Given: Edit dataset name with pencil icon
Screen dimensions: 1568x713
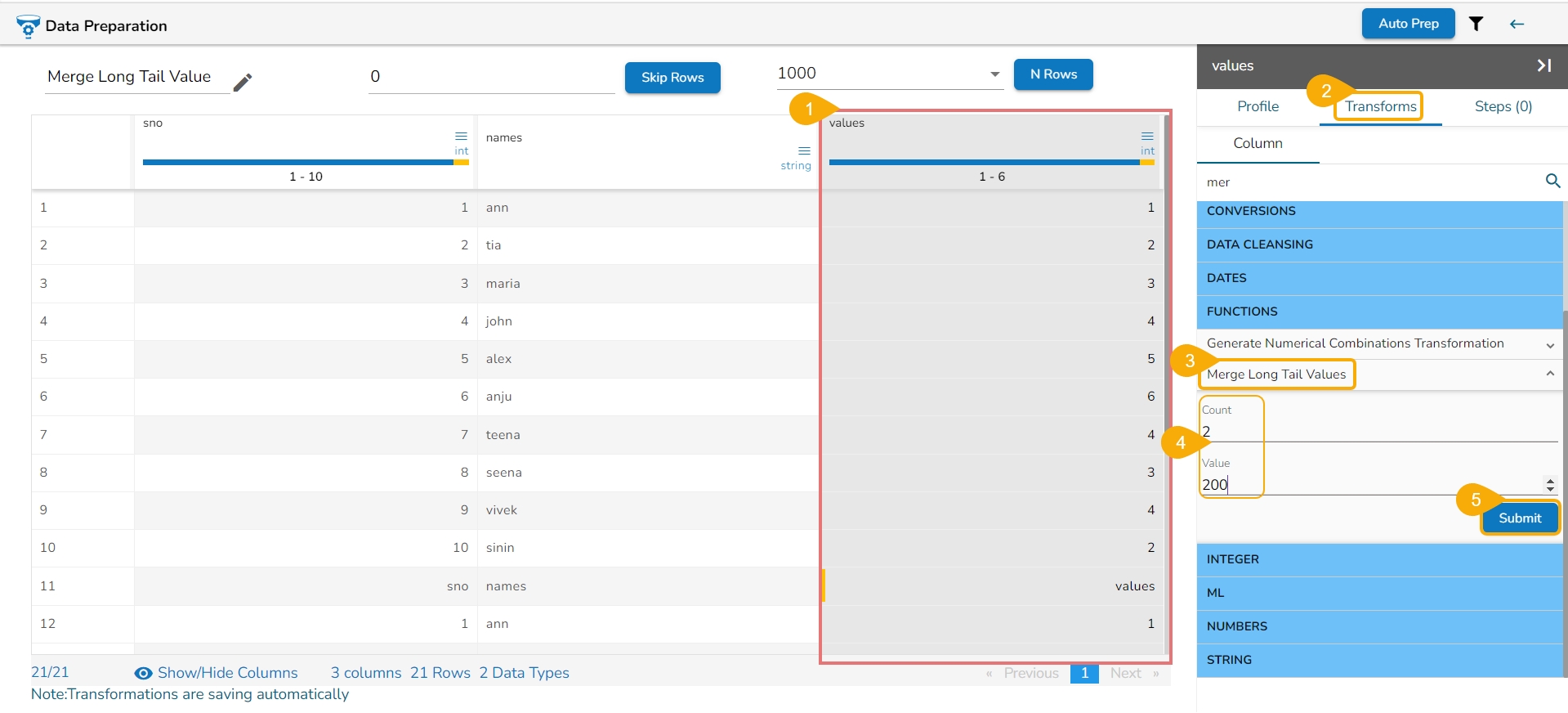Looking at the screenshot, I should tap(243, 82).
